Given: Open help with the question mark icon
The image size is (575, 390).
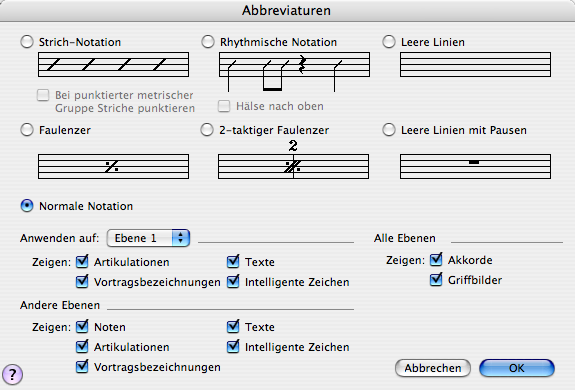Looking at the screenshot, I should (12, 374).
